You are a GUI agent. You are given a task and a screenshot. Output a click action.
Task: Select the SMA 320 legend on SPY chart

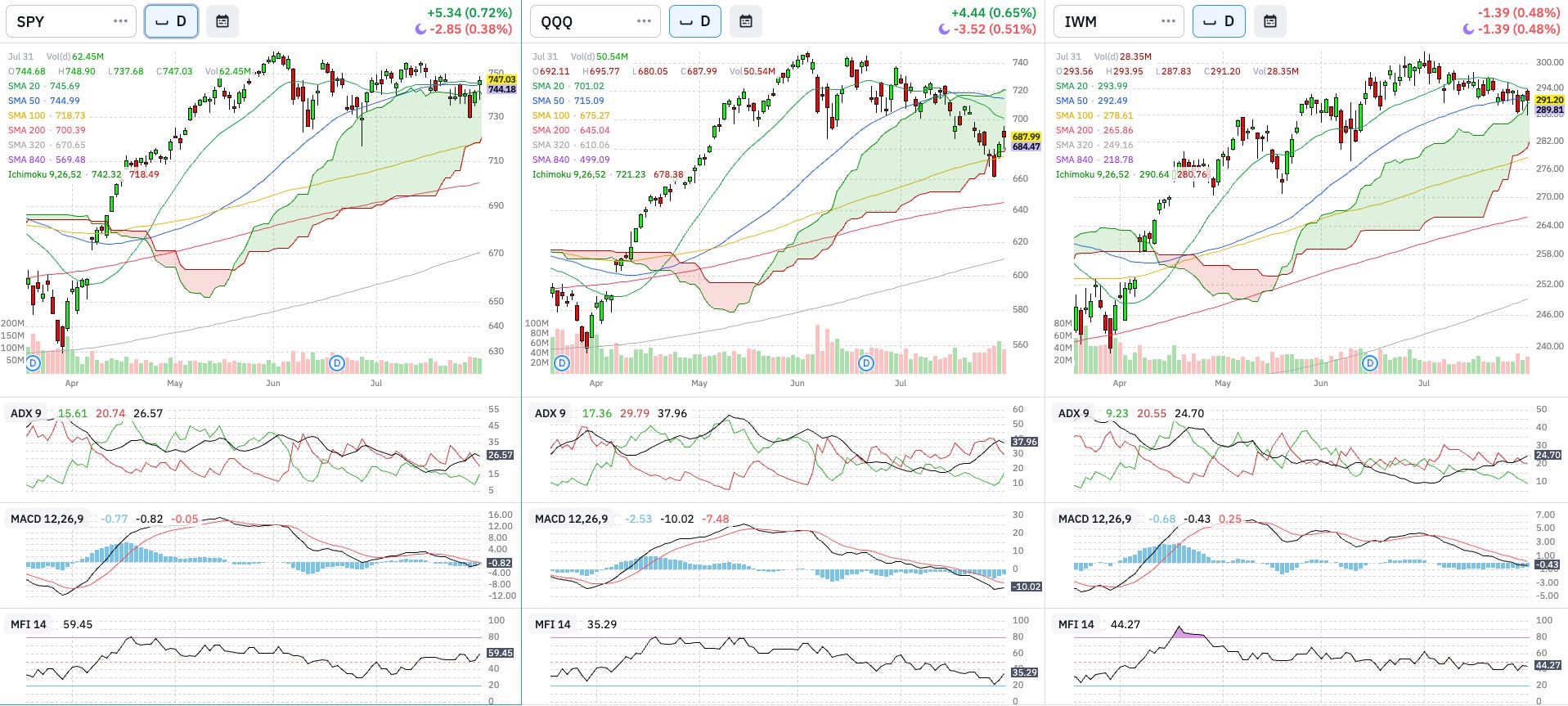point(47,145)
